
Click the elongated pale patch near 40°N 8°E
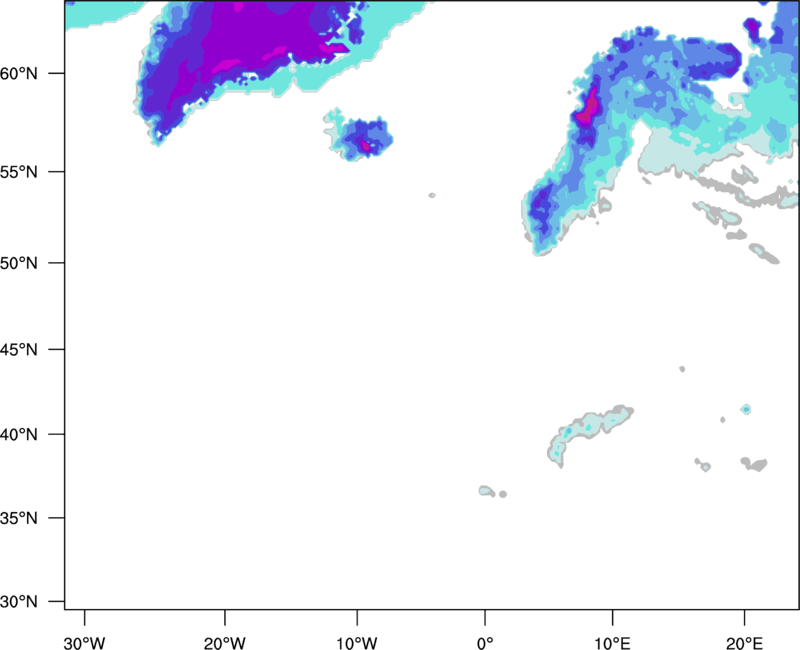click(589, 434)
